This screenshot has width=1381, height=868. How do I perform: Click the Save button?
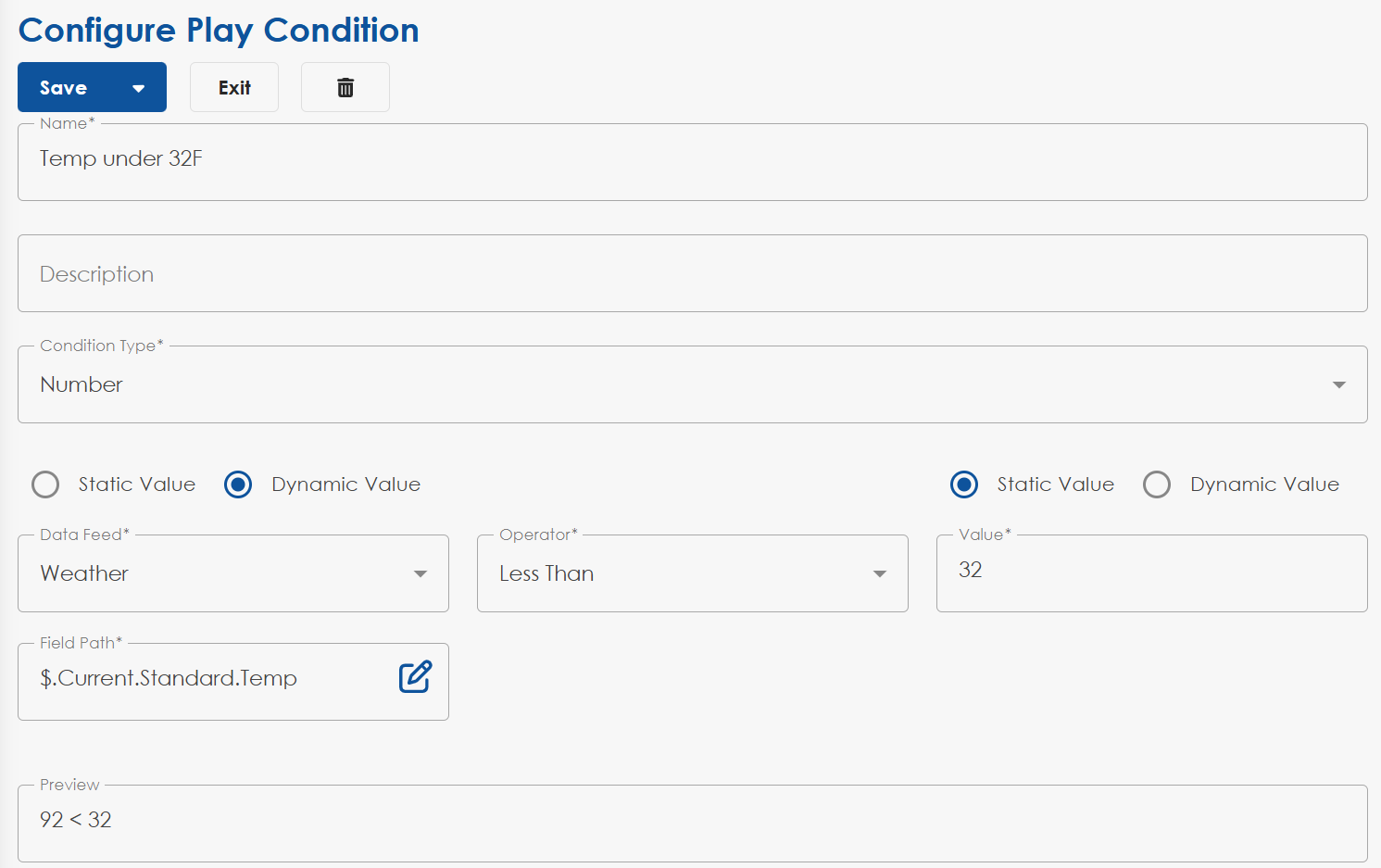point(64,88)
